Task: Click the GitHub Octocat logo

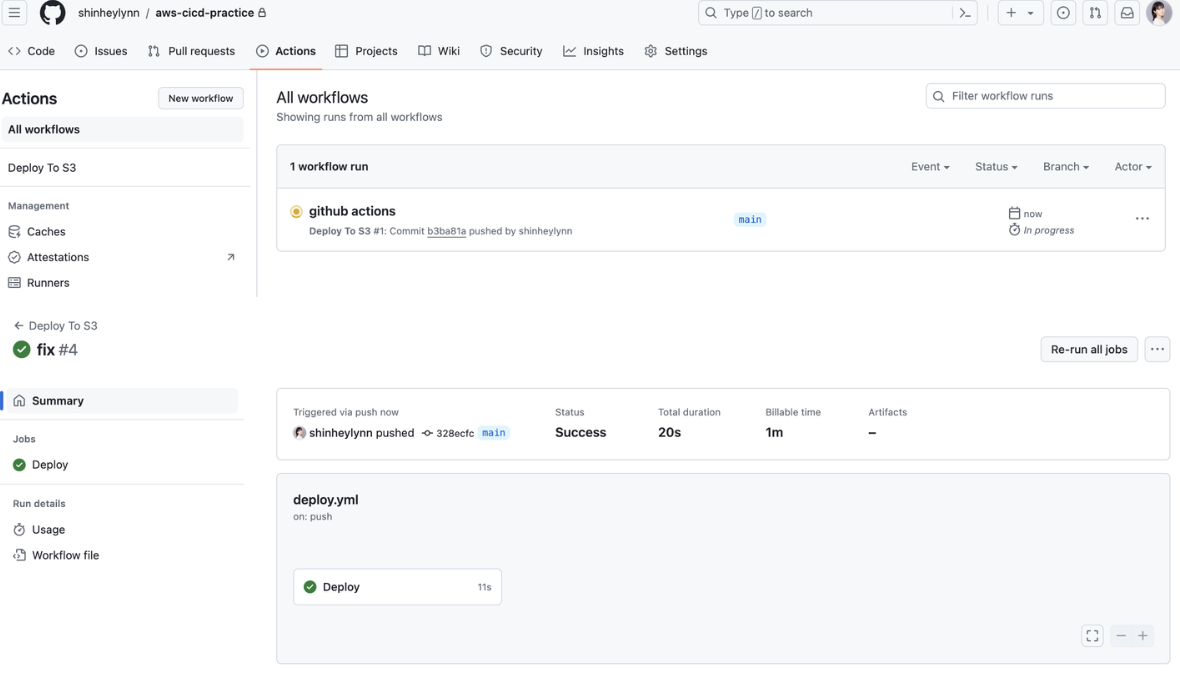Action: [x=52, y=13]
